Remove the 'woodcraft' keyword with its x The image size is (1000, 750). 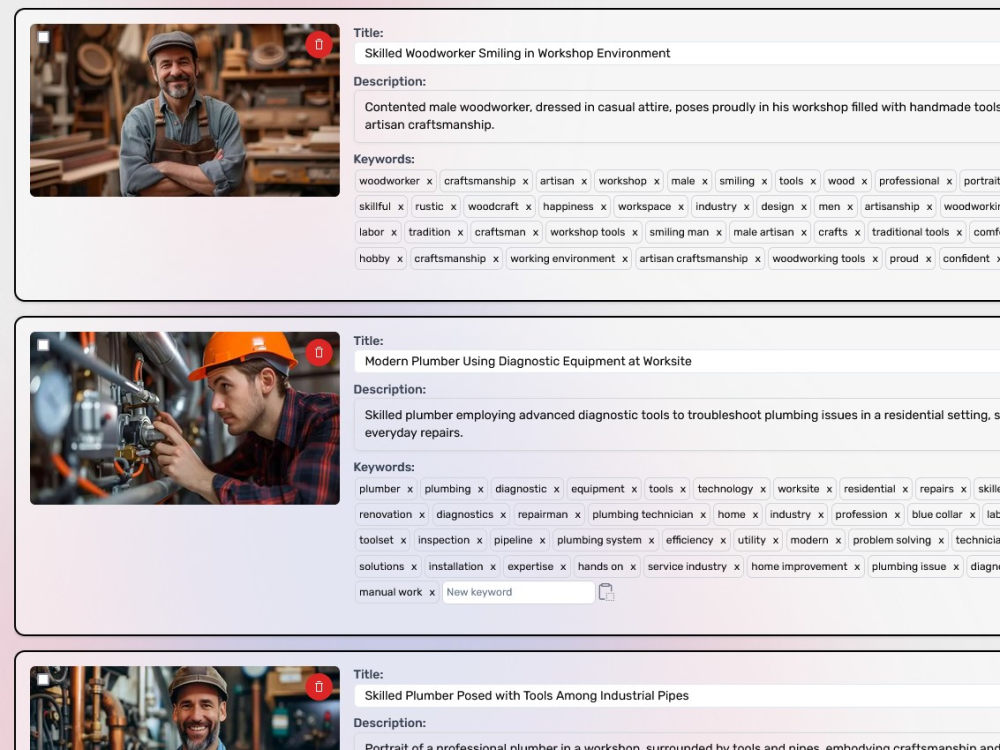point(528,207)
